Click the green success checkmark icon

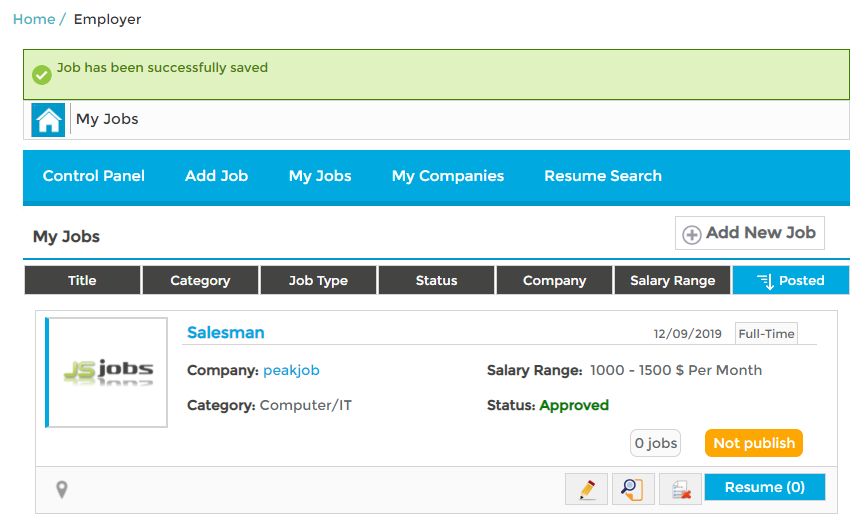coord(42,75)
